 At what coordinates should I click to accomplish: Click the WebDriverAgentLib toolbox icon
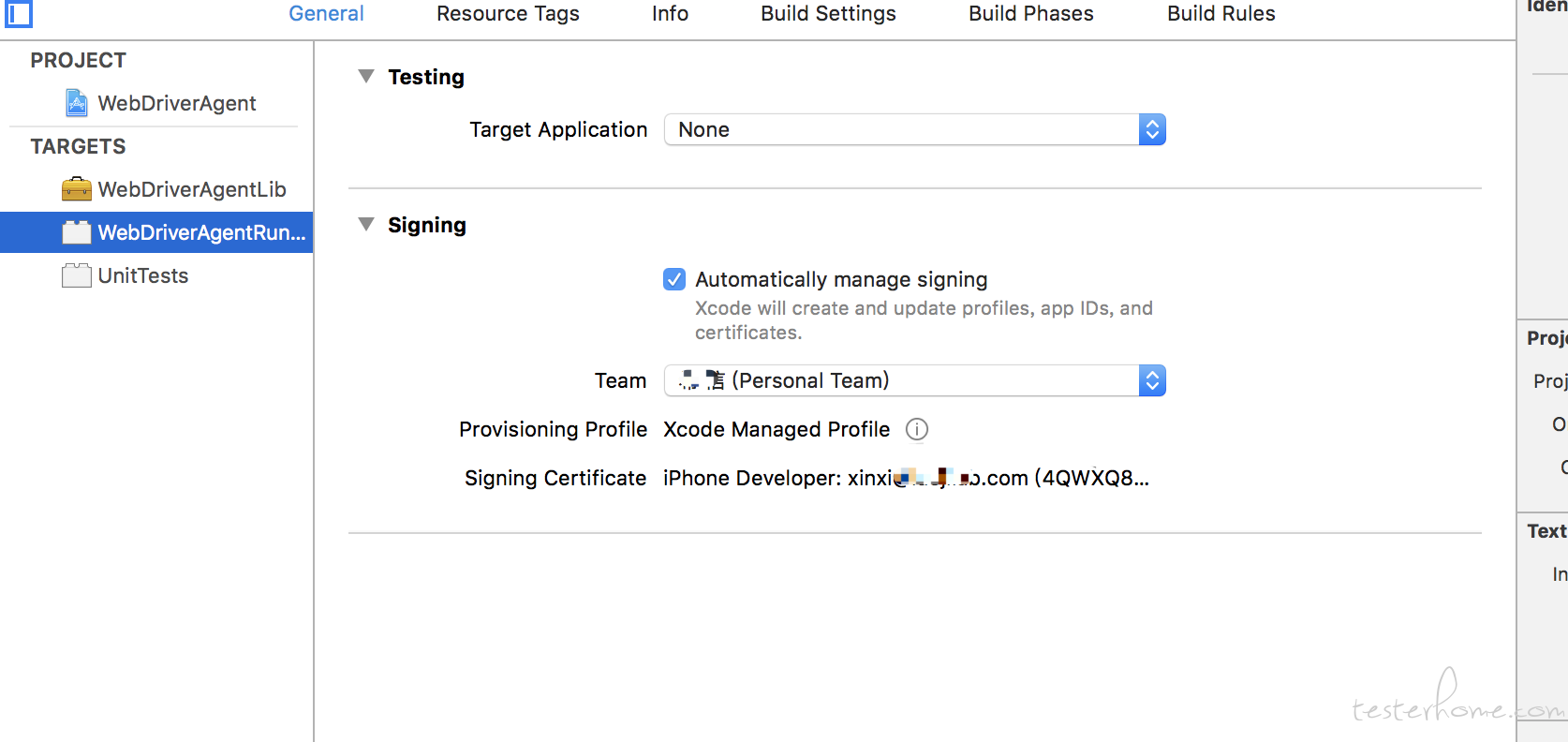point(77,189)
